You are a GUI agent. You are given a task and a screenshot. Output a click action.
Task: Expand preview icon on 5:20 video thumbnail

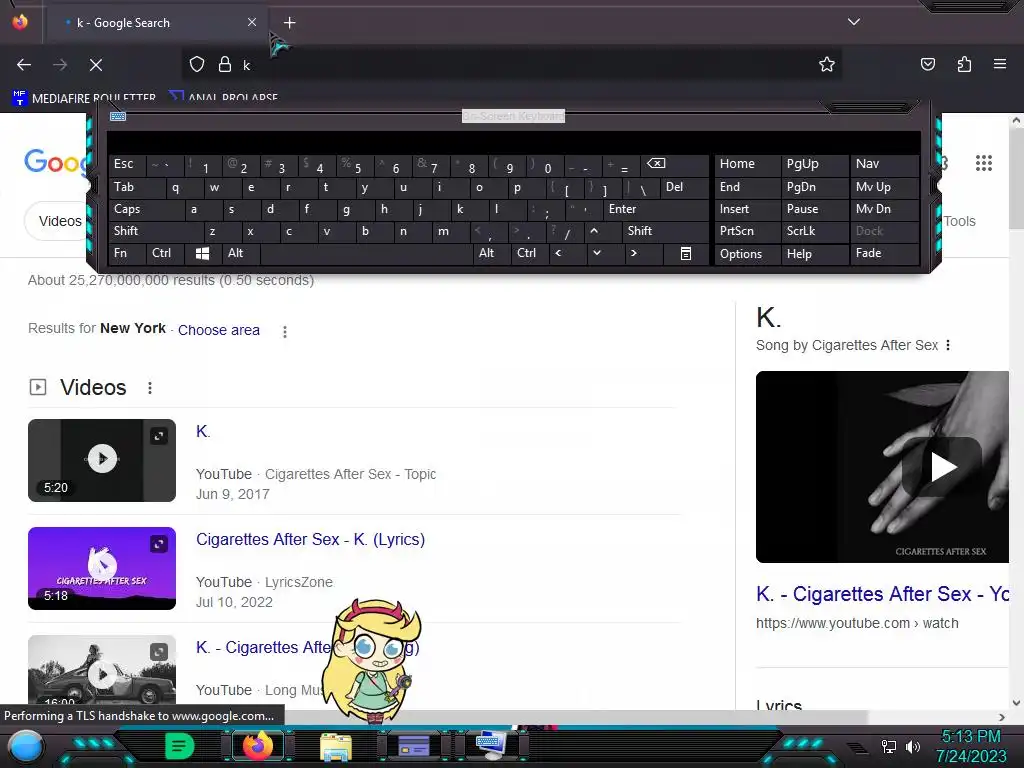coord(159,436)
